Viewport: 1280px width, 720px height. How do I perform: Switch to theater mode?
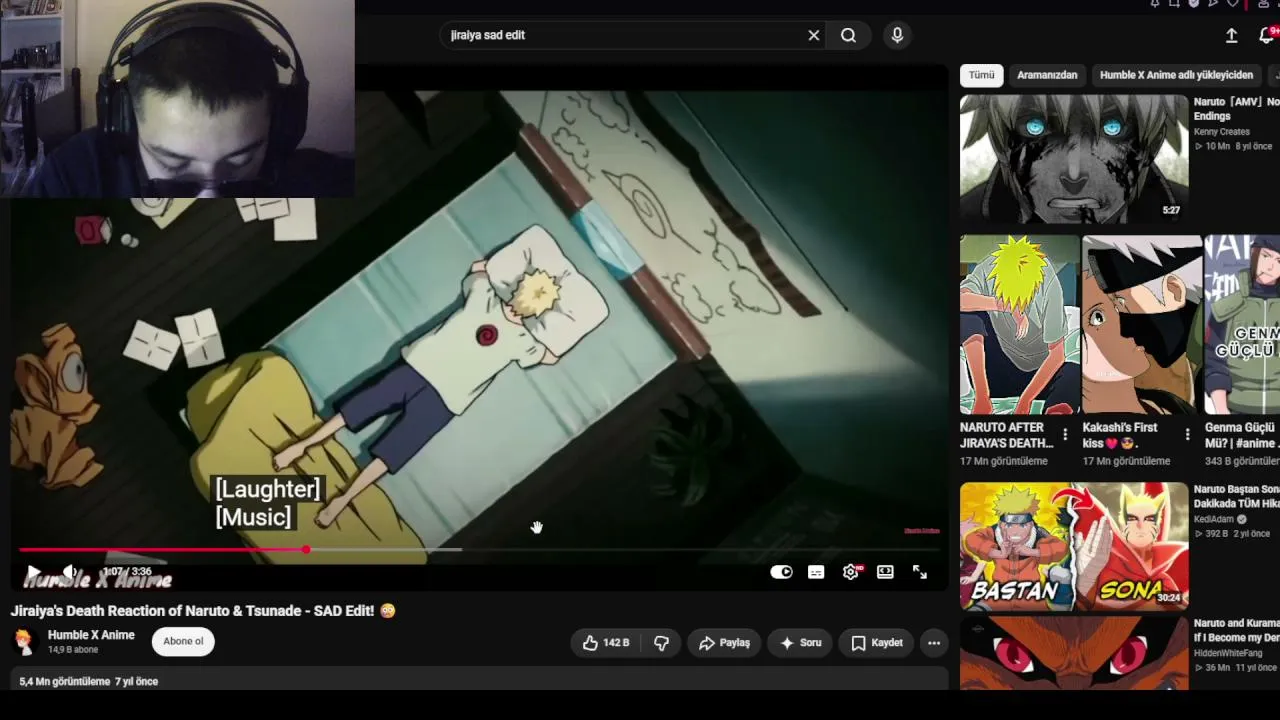tap(885, 572)
